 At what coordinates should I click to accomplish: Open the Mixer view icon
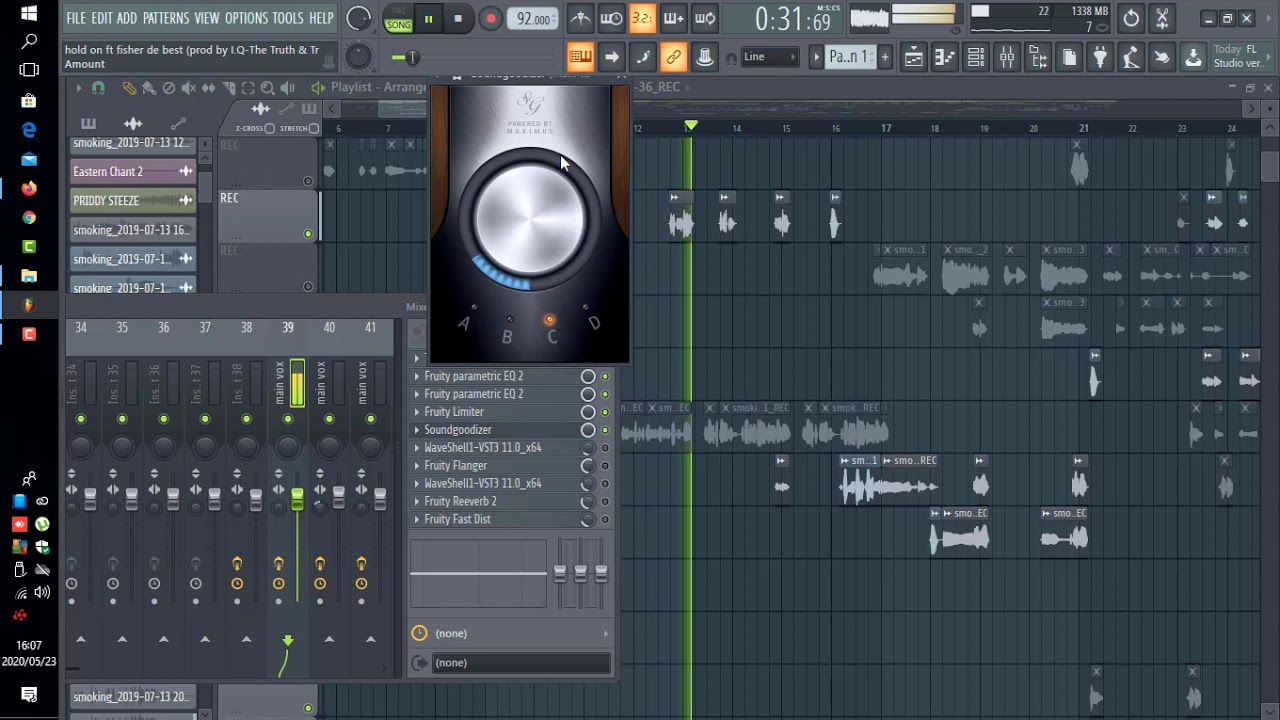pos(1007,57)
